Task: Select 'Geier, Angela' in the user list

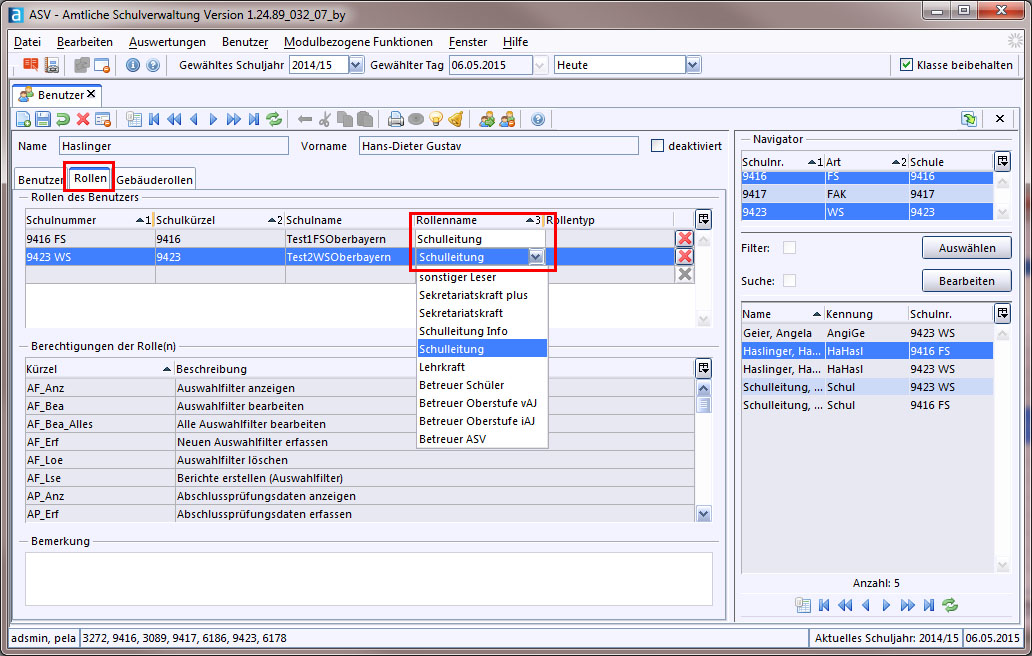Action: point(867,333)
